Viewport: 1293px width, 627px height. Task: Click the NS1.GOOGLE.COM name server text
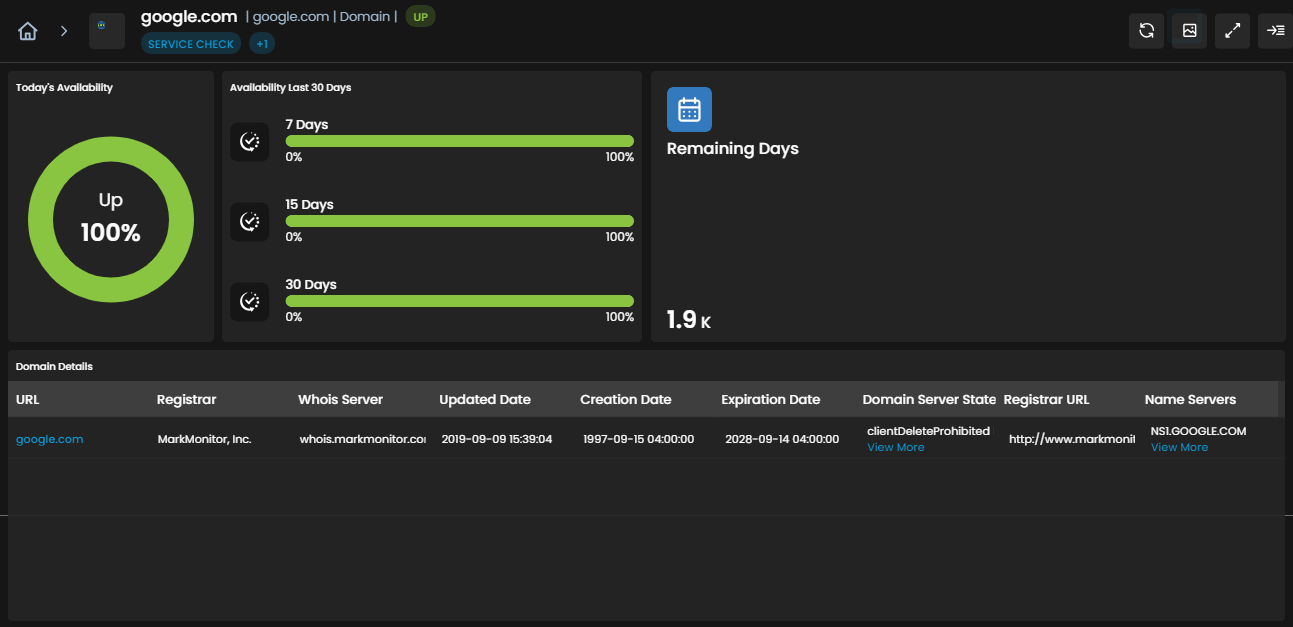[x=1198, y=431]
